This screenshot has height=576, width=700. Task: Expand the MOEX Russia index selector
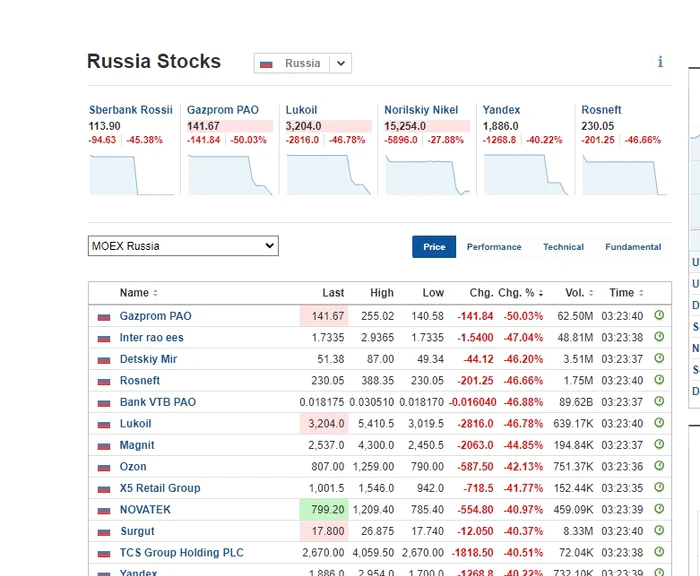tap(183, 246)
